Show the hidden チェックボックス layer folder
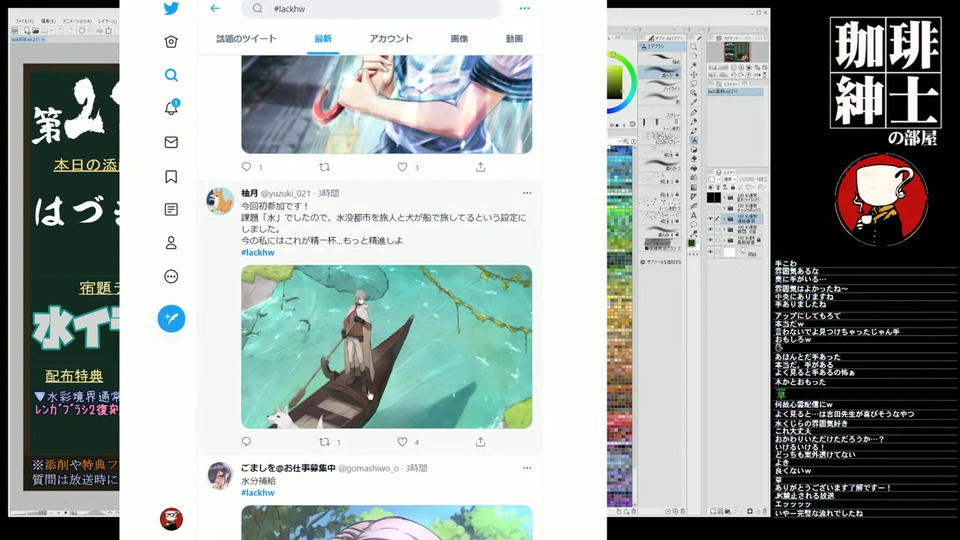 pyautogui.click(x=710, y=208)
